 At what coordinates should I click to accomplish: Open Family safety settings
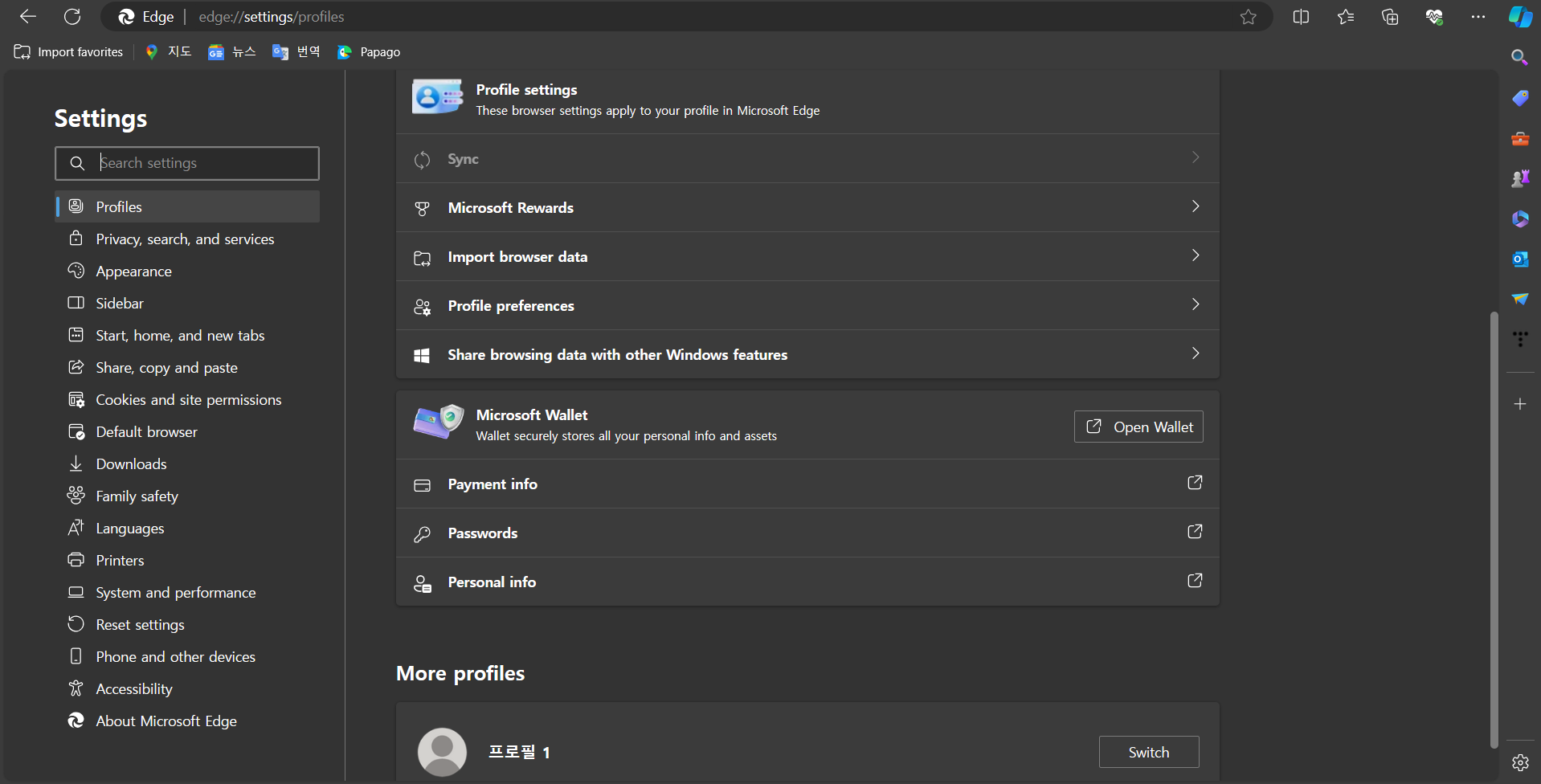coord(187,496)
